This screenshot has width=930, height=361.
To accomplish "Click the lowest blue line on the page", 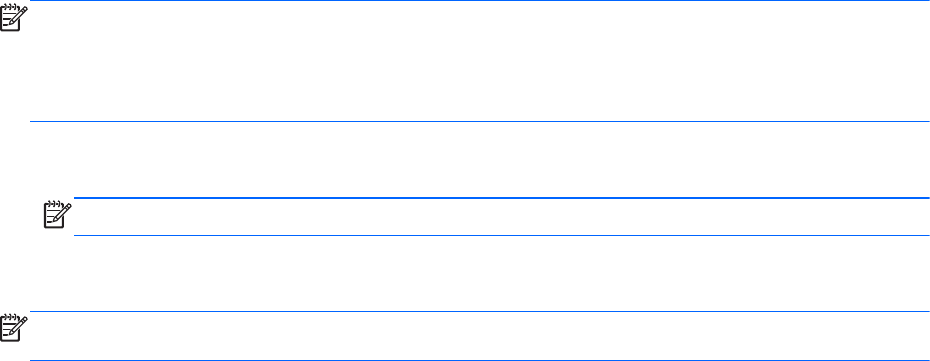I will click(479, 360).
